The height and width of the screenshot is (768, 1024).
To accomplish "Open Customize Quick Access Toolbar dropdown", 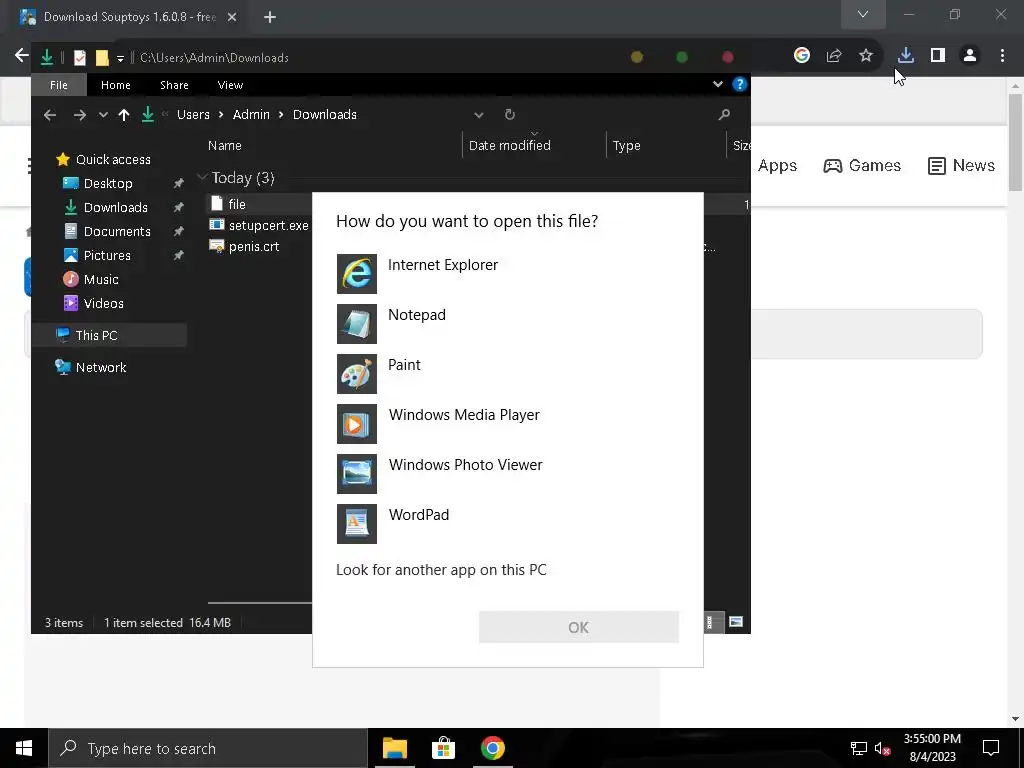I will 120,59.
